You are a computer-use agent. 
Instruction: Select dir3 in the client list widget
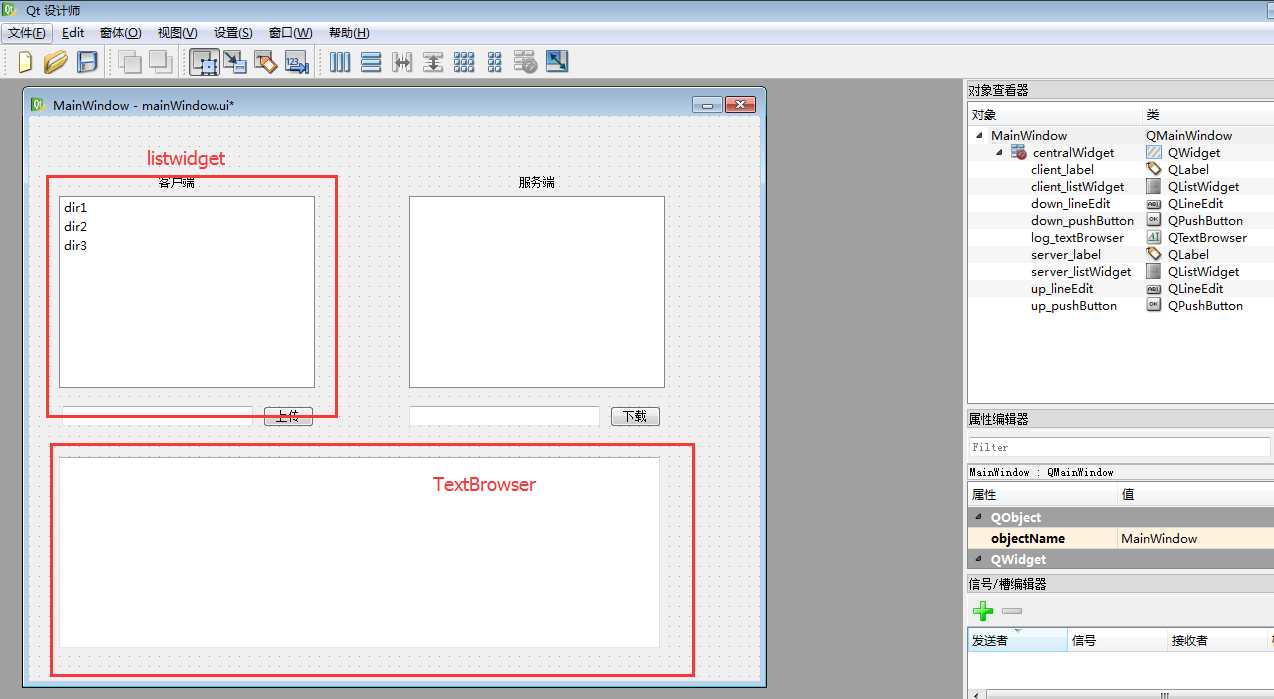point(76,246)
